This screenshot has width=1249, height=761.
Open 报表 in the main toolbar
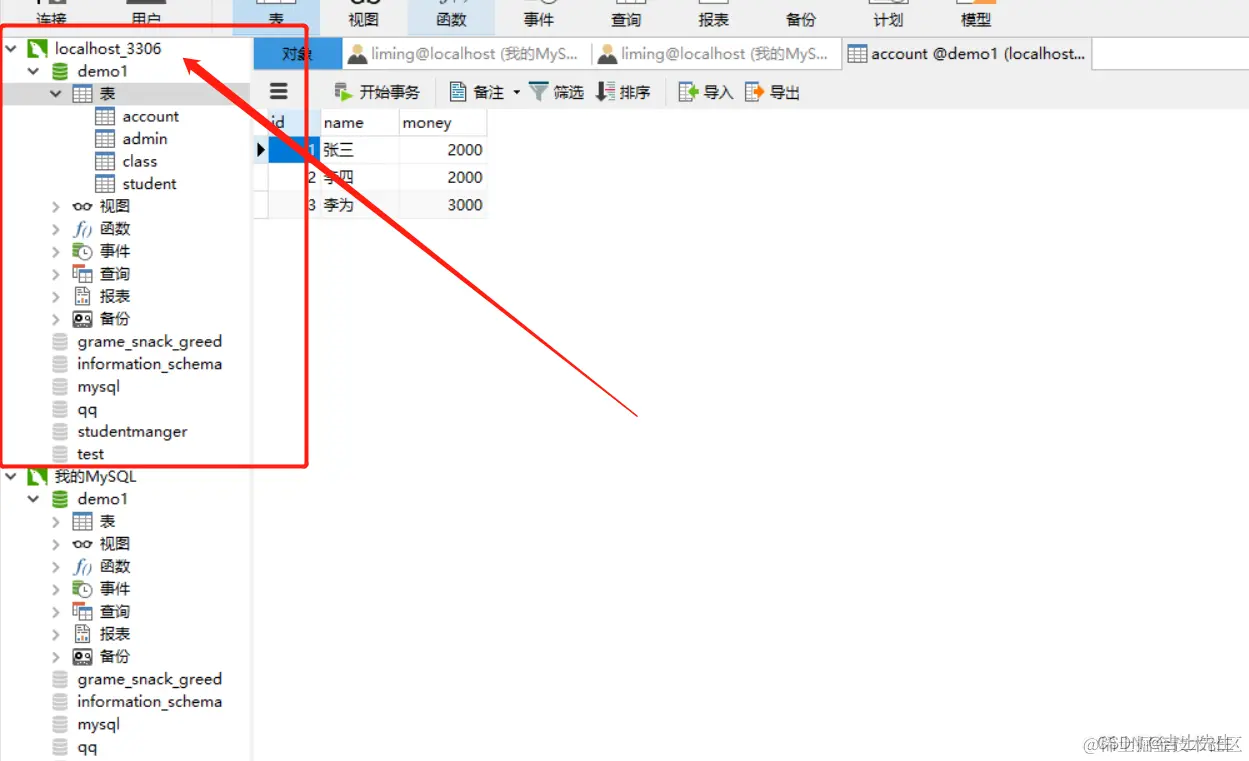tap(713, 15)
